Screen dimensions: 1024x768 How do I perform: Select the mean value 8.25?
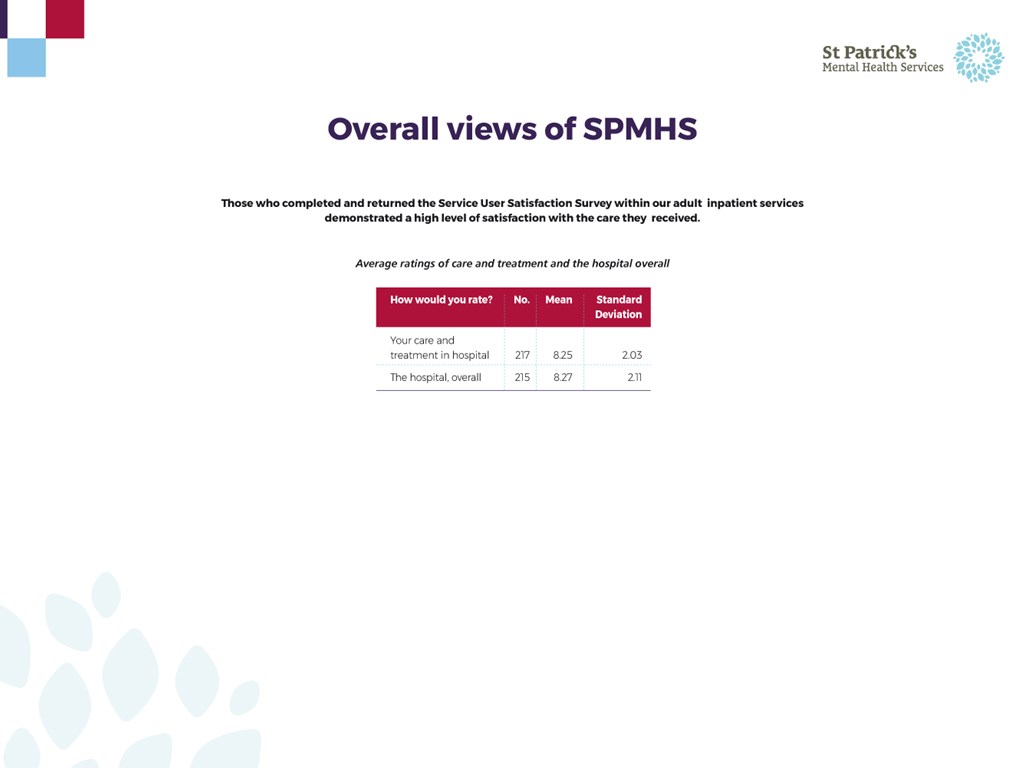[x=562, y=355]
